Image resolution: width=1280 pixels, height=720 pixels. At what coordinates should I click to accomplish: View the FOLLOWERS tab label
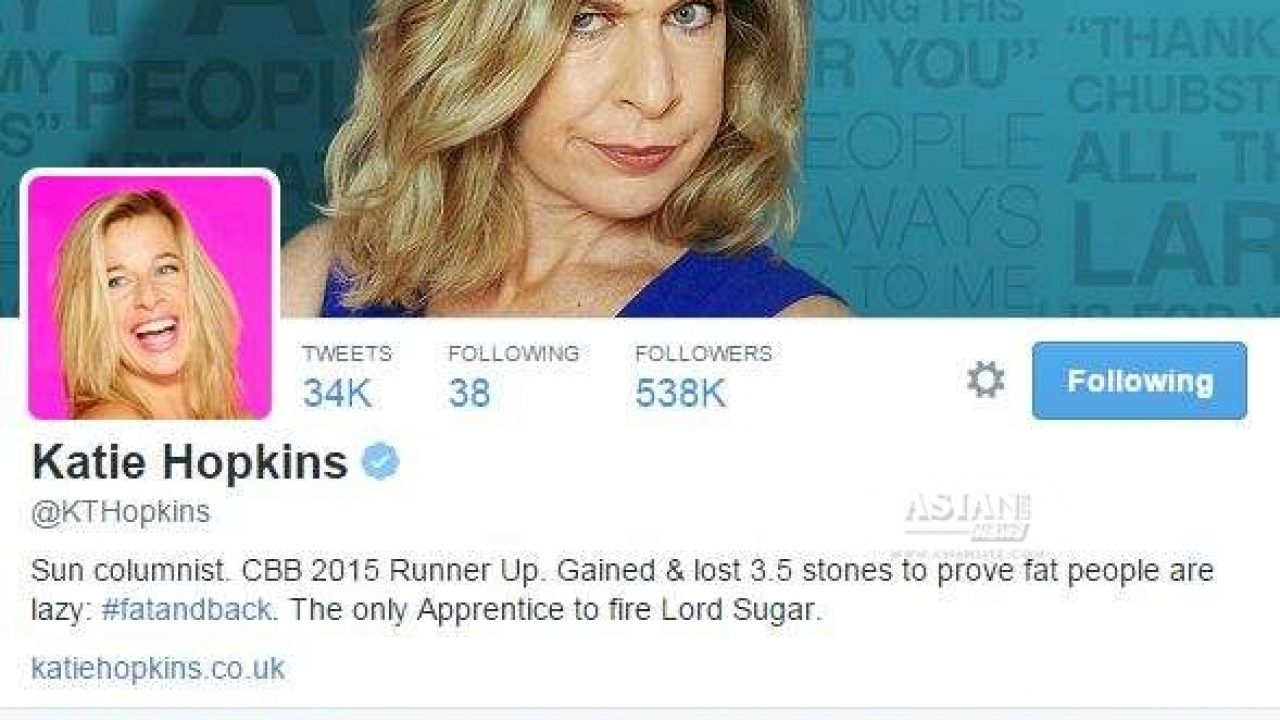point(704,354)
